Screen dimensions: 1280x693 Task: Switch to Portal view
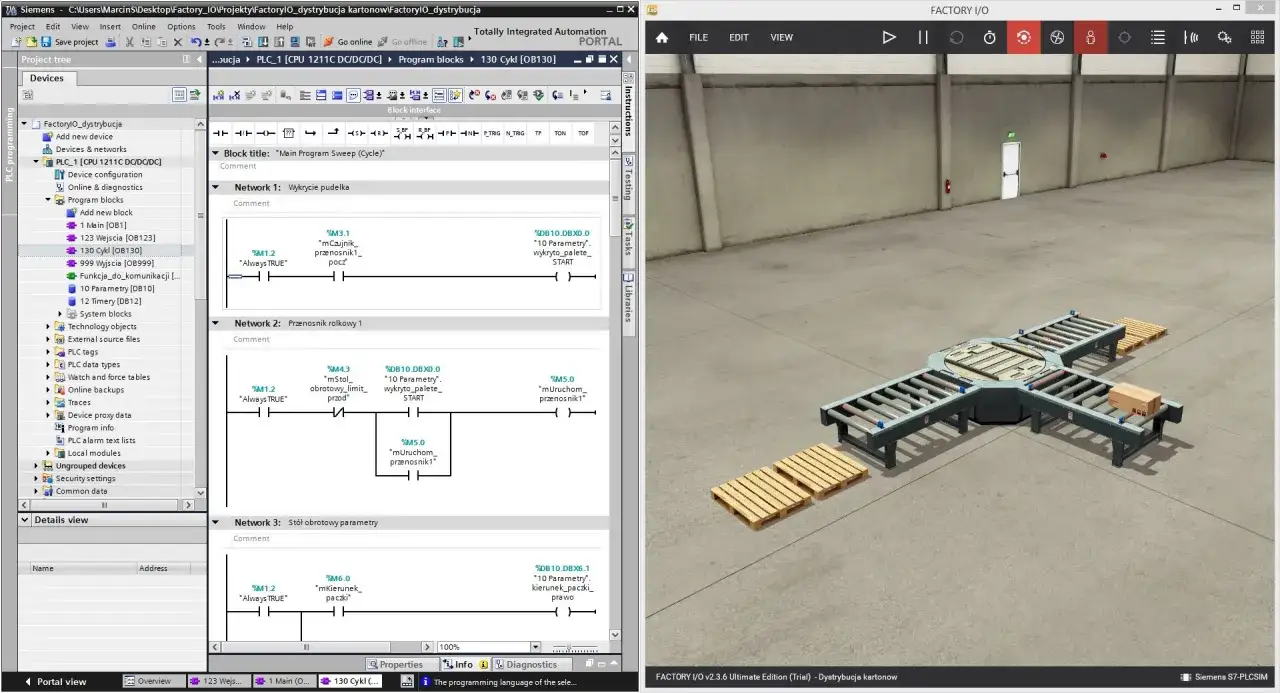[x=55, y=681]
